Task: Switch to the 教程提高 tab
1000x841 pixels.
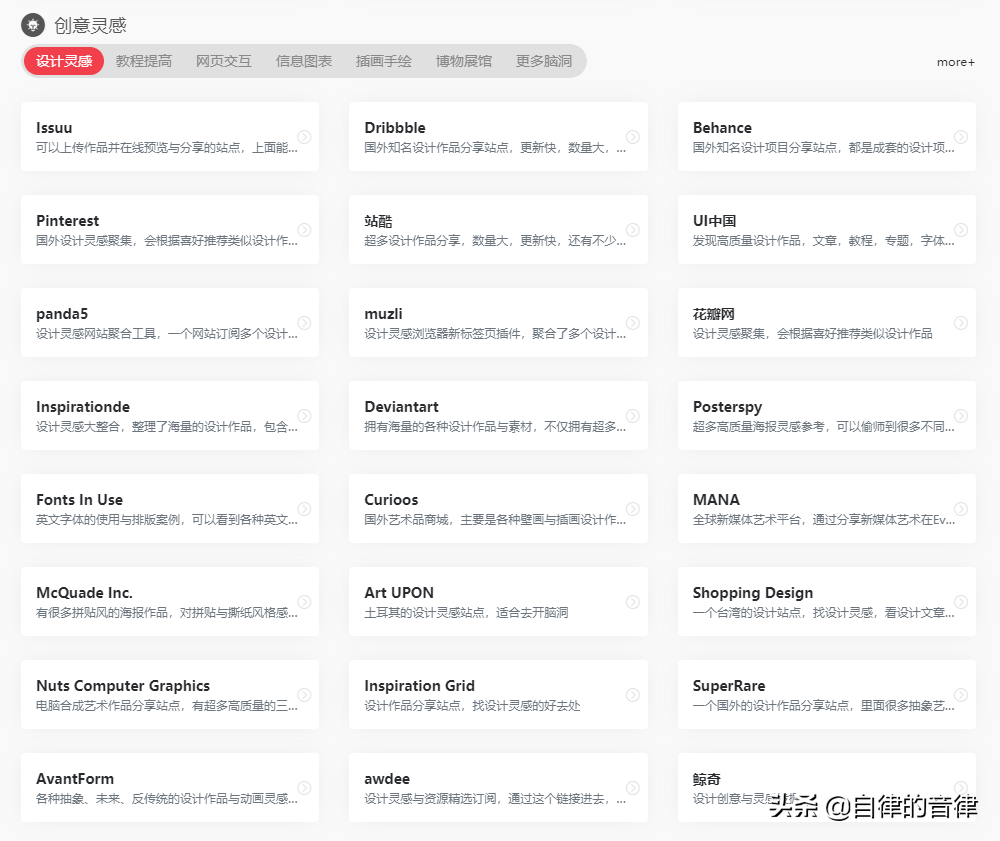Action: tap(144, 61)
